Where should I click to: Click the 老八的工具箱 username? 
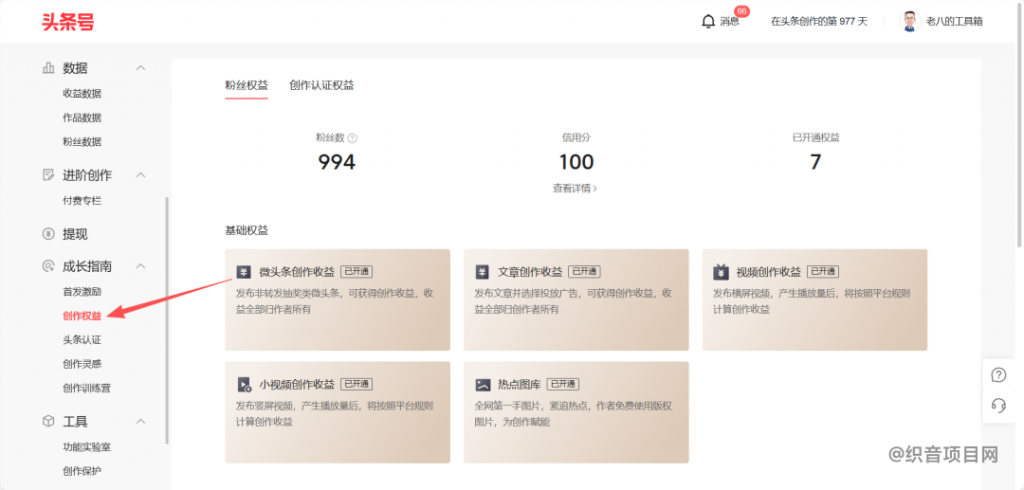coord(954,22)
